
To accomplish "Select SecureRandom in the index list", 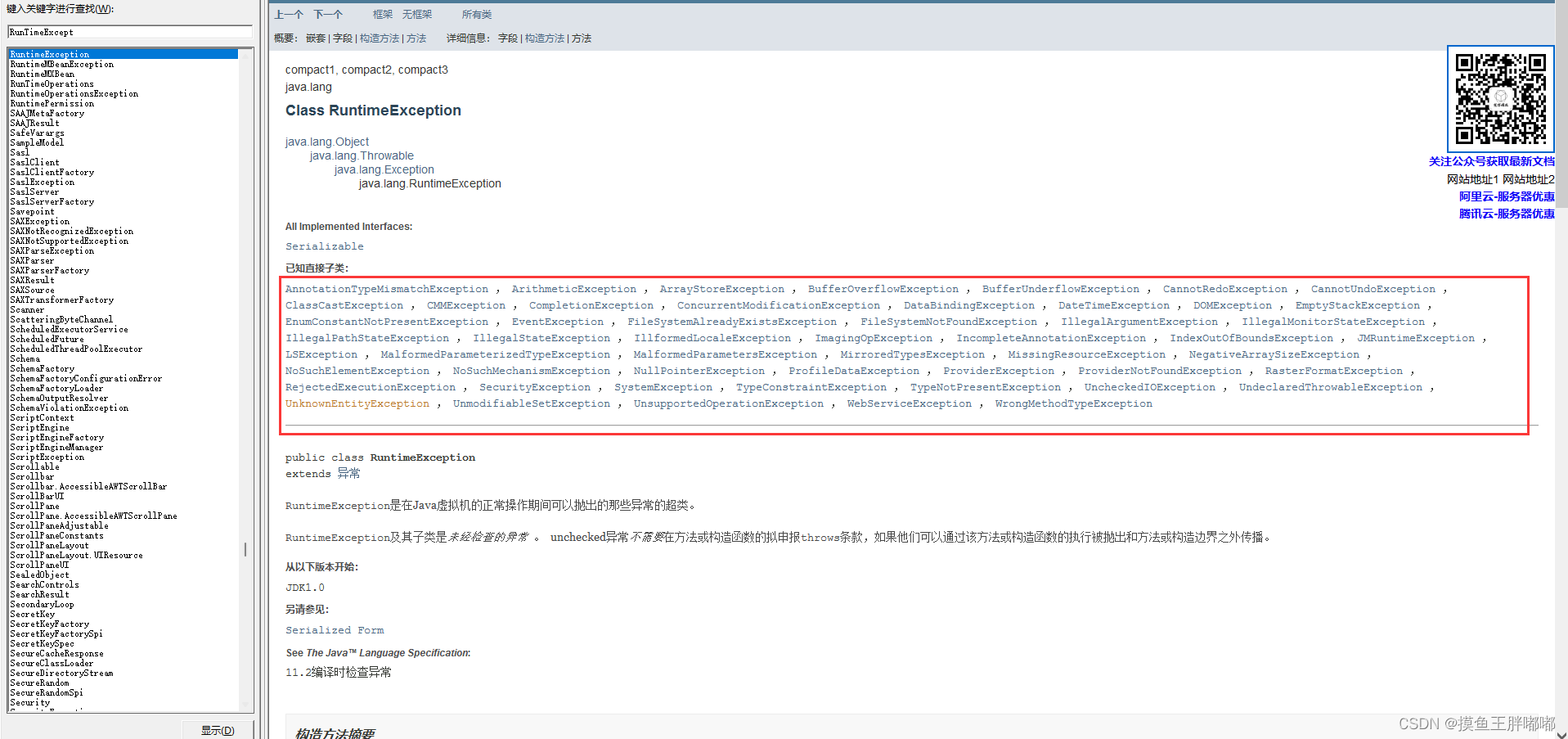I will pos(39,683).
